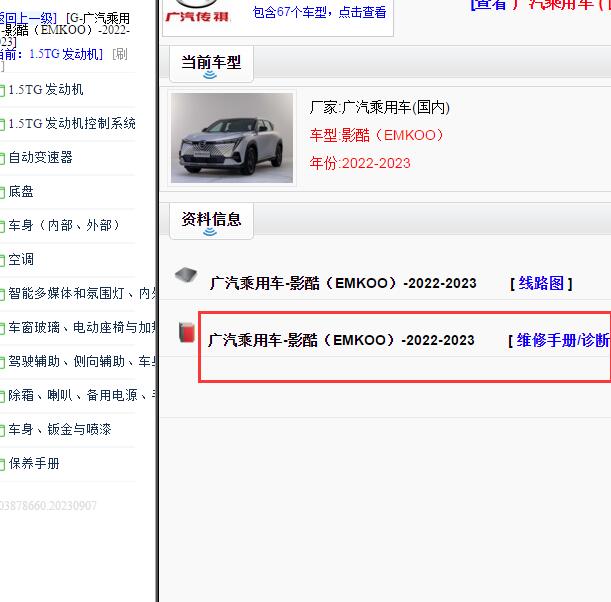Select the 资料信息 tab header
The height and width of the screenshot is (602, 611).
(x=211, y=221)
